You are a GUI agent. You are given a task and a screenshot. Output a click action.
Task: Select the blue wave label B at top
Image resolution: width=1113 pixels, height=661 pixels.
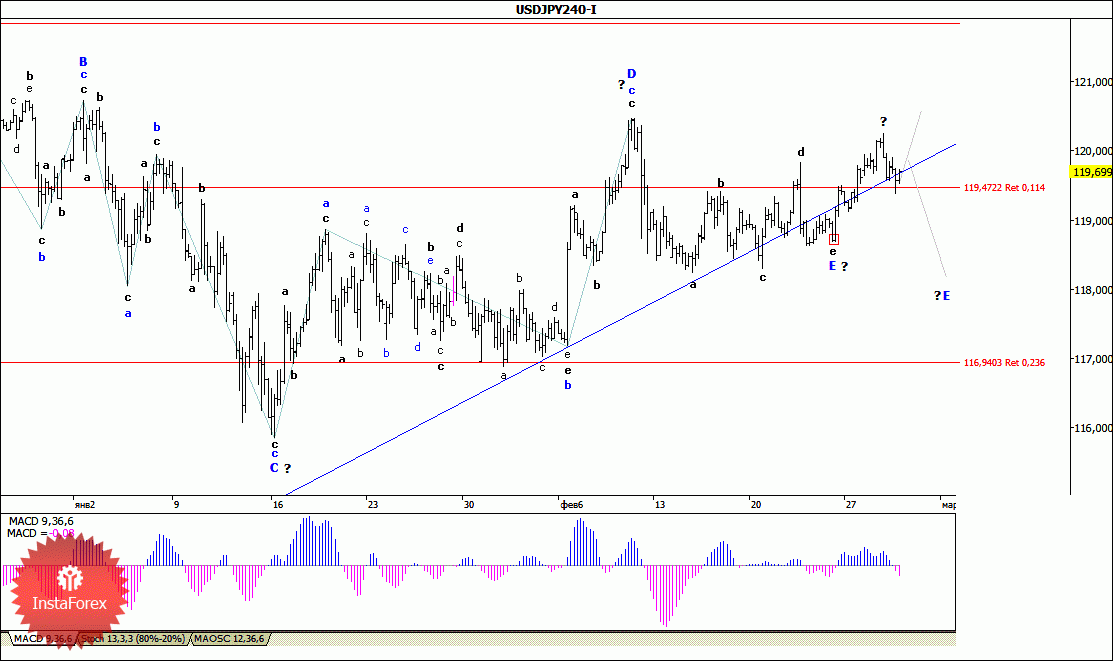(x=83, y=62)
